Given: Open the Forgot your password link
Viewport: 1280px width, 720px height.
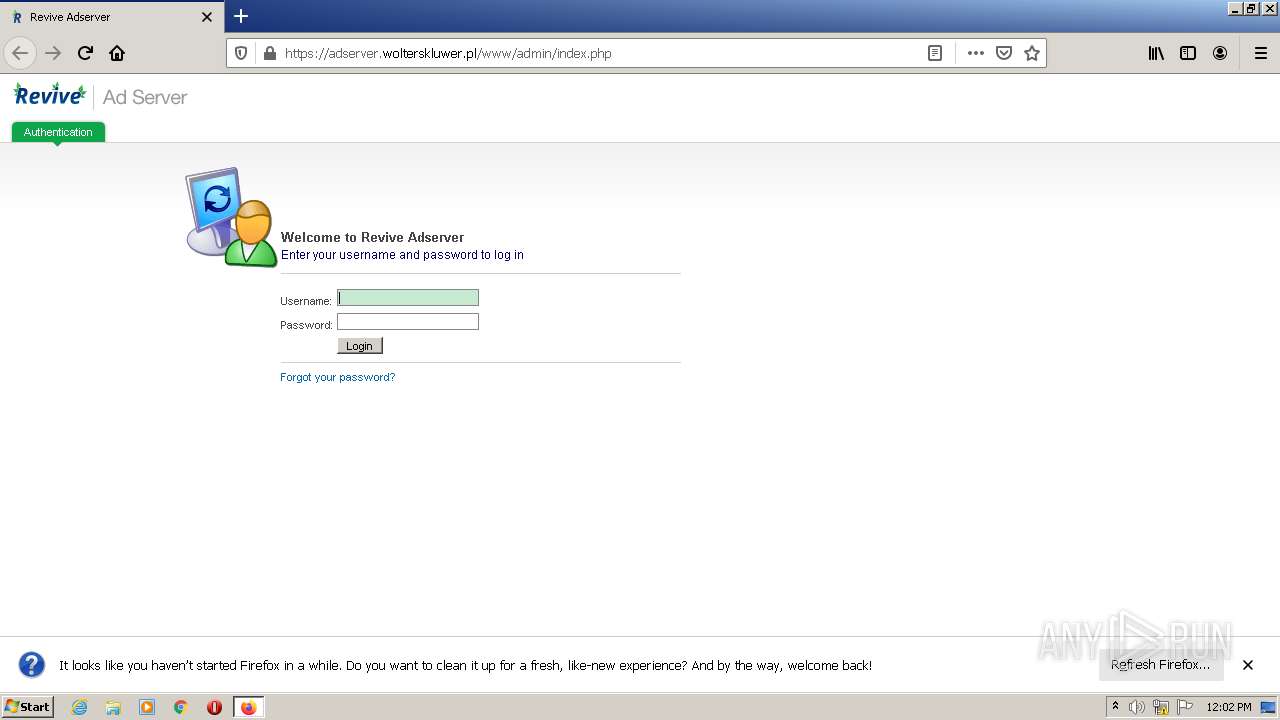Looking at the screenshot, I should click(338, 377).
